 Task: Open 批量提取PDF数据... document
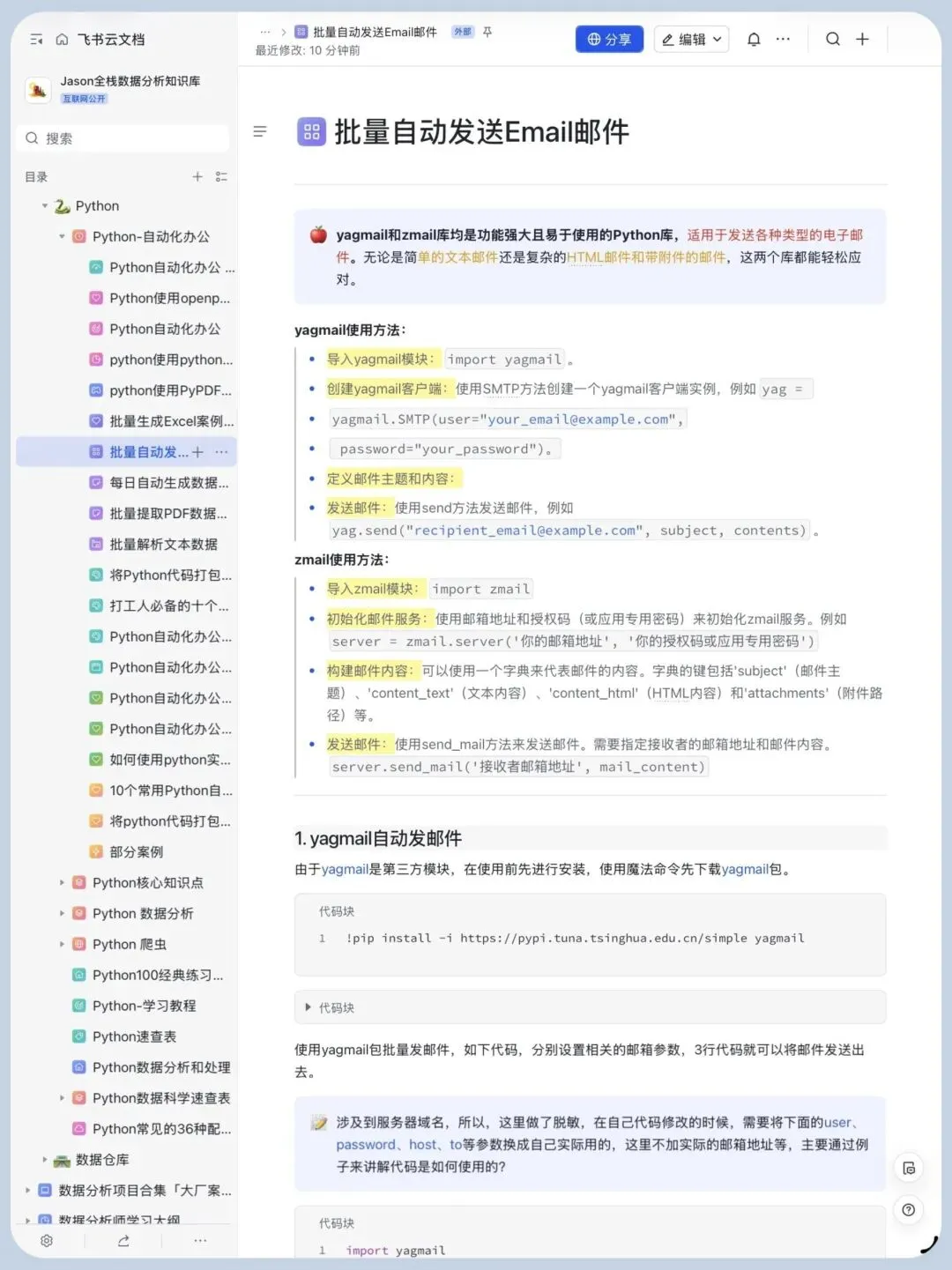(x=160, y=514)
